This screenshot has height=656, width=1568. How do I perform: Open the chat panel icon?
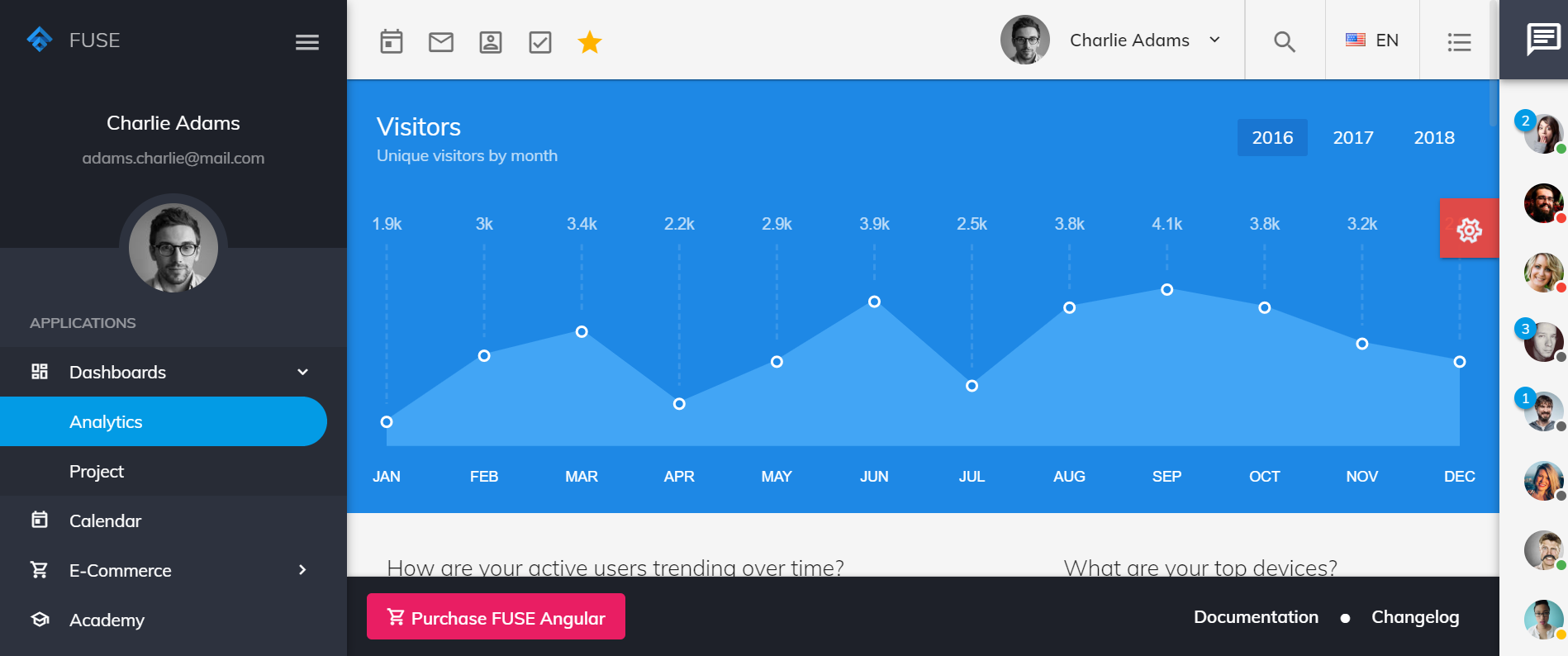point(1543,39)
